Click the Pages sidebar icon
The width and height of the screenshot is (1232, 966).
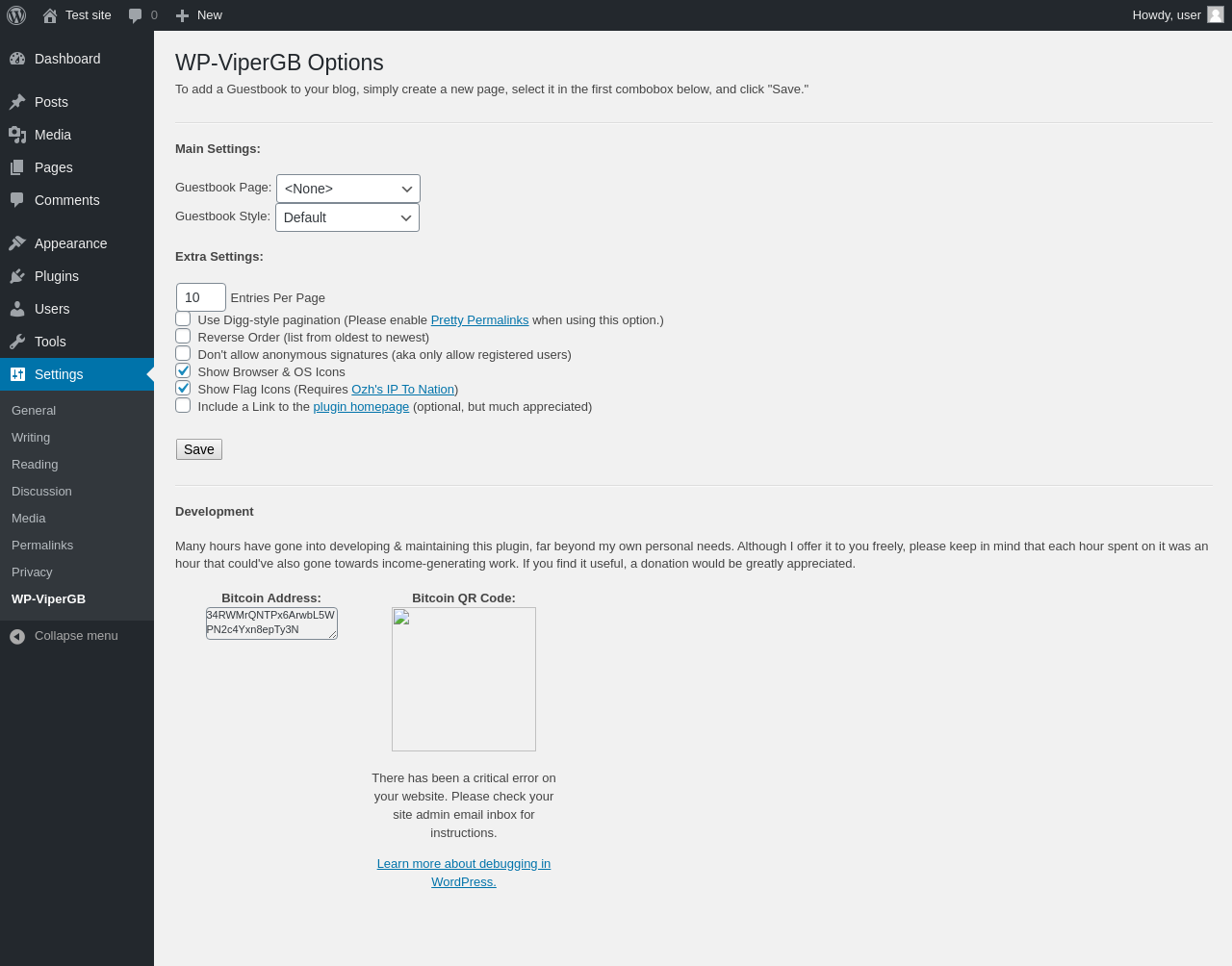pyautogui.click(x=17, y=167)
